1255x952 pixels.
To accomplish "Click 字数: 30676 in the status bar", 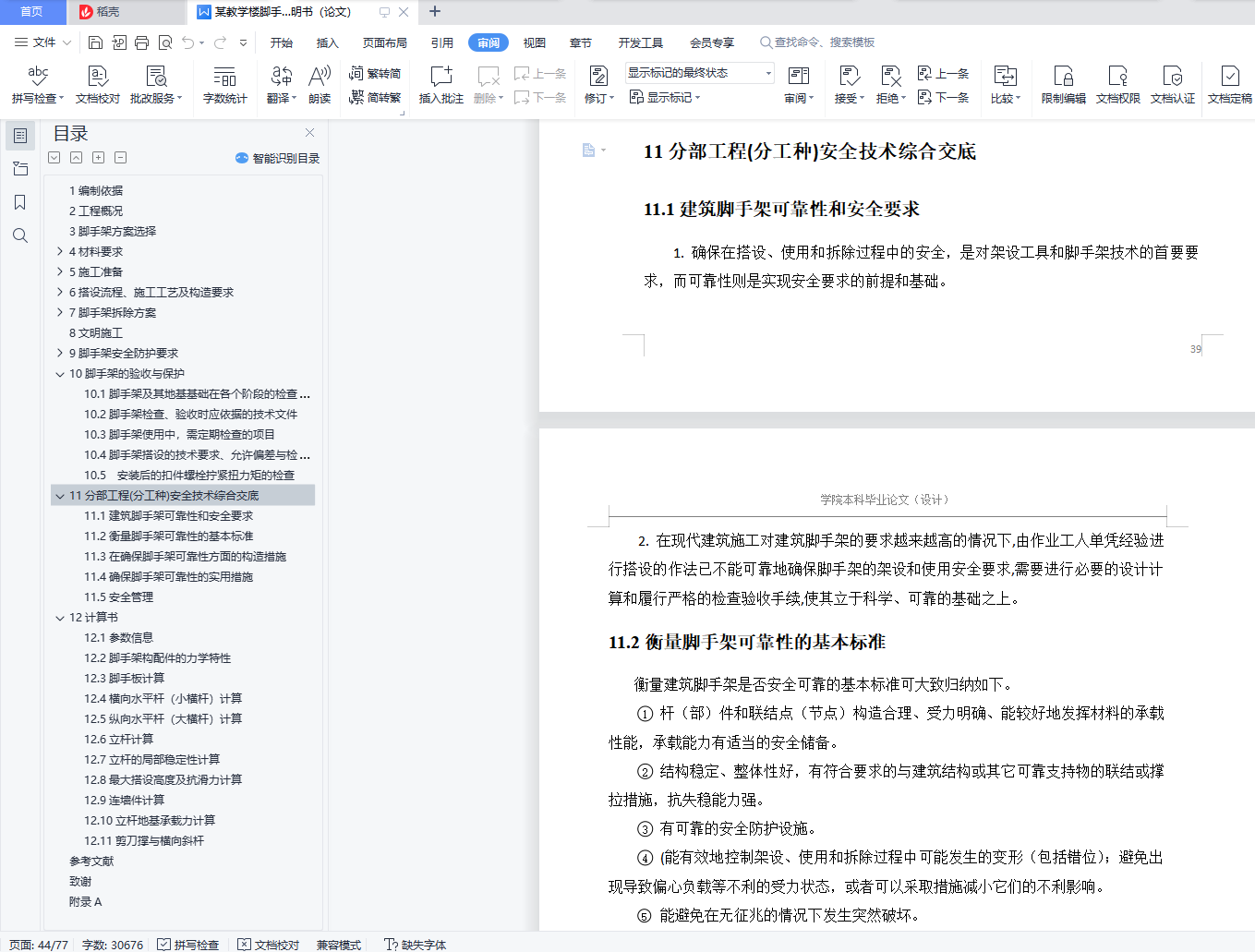I will tap(113, 945).
